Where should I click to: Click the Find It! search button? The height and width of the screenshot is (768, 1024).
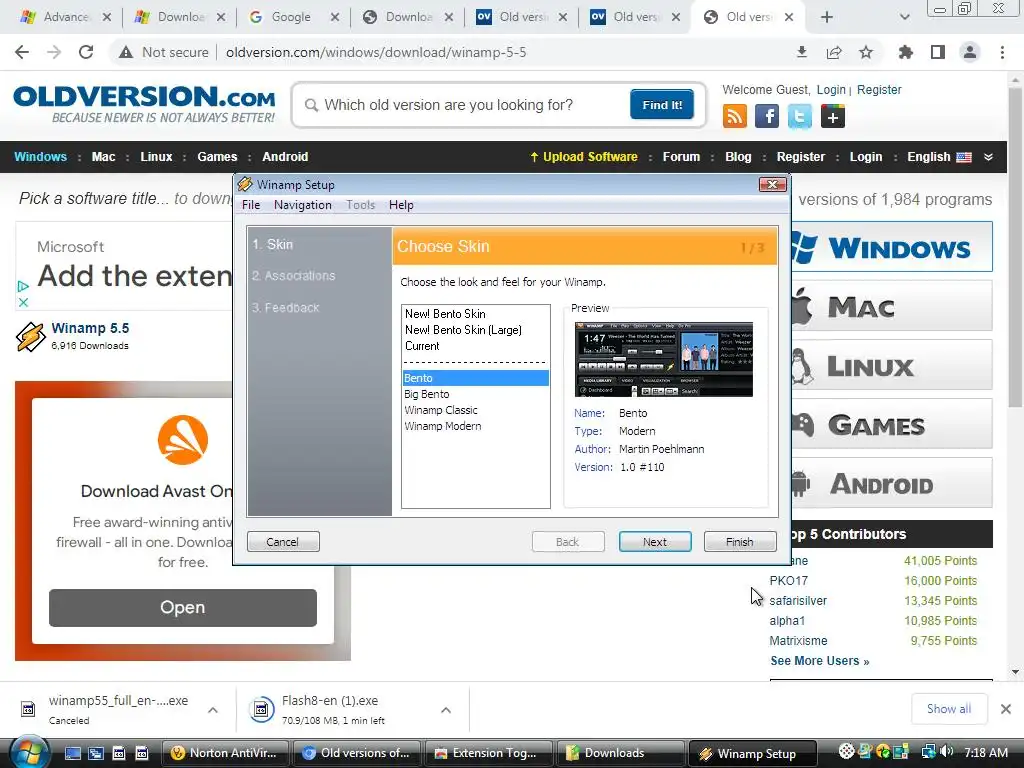[x=662, y=104]
